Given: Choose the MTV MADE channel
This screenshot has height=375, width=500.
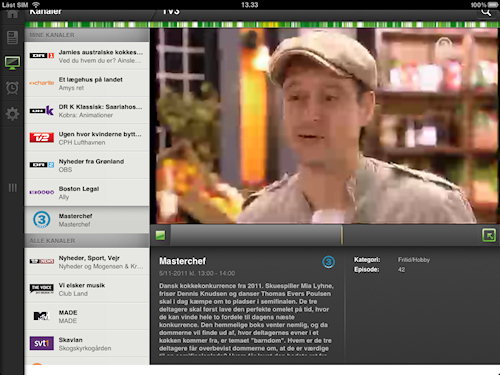Looking at the screenshot, I should tap(87, 317).
